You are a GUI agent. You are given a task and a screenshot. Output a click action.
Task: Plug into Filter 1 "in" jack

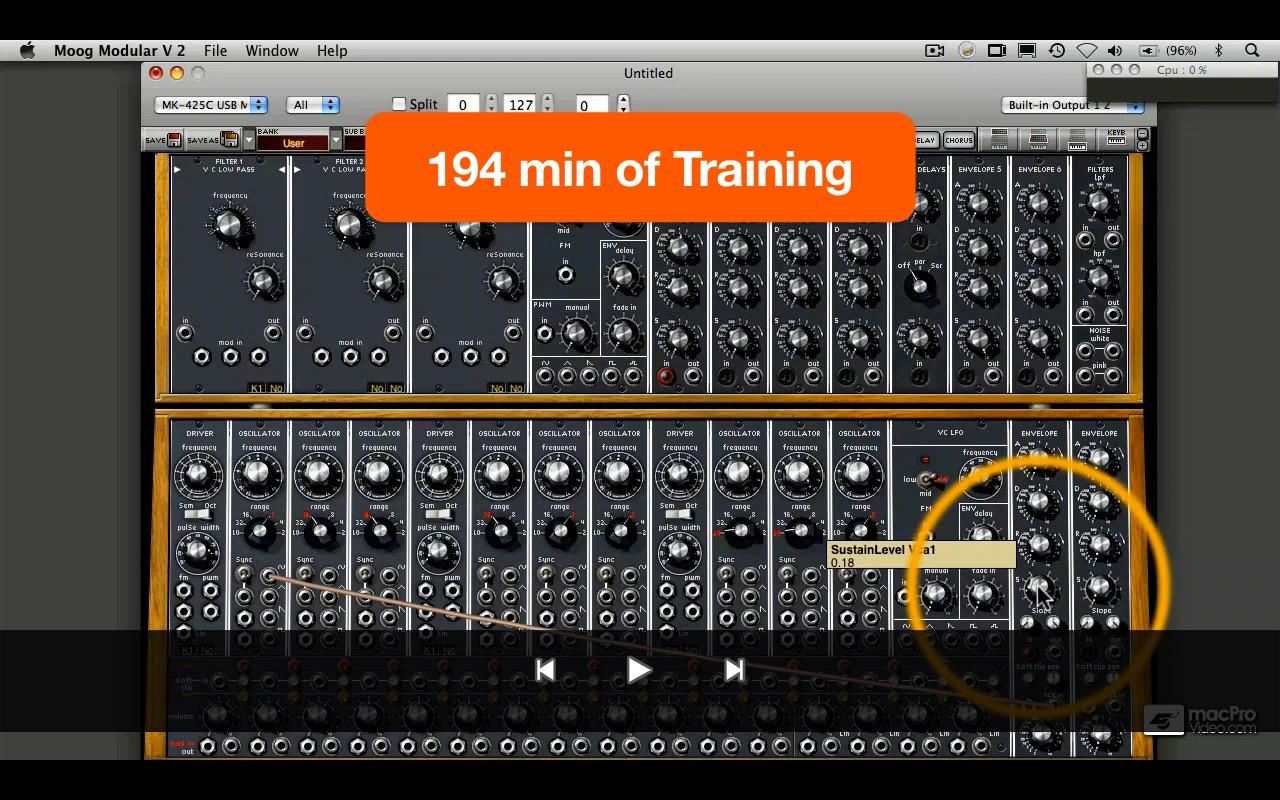[x=185, y=334]
